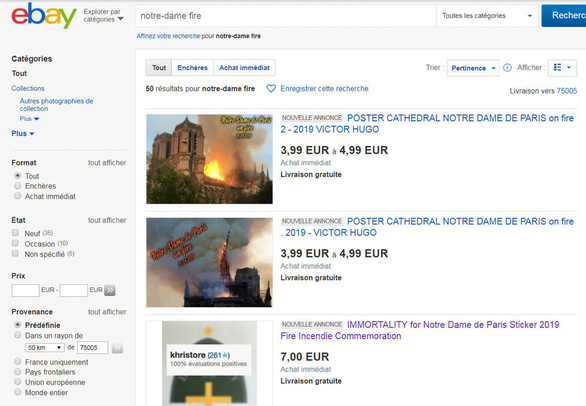This screenshot has height=406, width=586.
Task: Open first poster thumbnail with burning towers
Action: pos(209,159)
